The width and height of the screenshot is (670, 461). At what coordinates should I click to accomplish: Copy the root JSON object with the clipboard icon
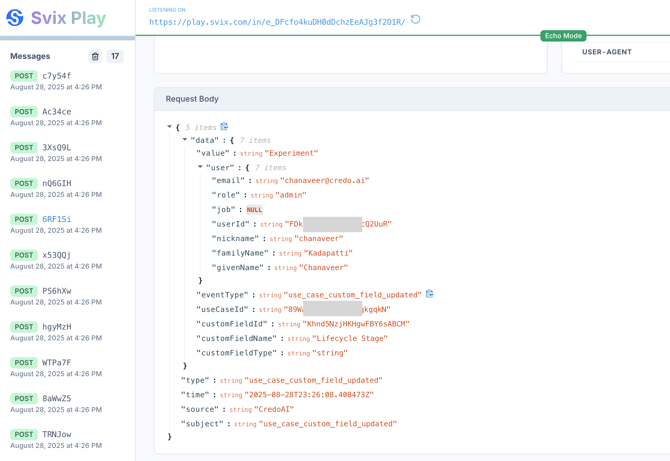click(224, 126)
